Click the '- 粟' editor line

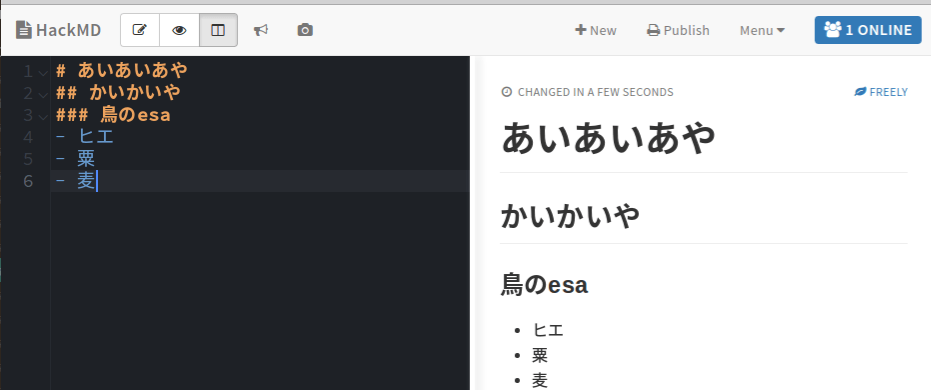pyautogui.click(x=75, y=158)
